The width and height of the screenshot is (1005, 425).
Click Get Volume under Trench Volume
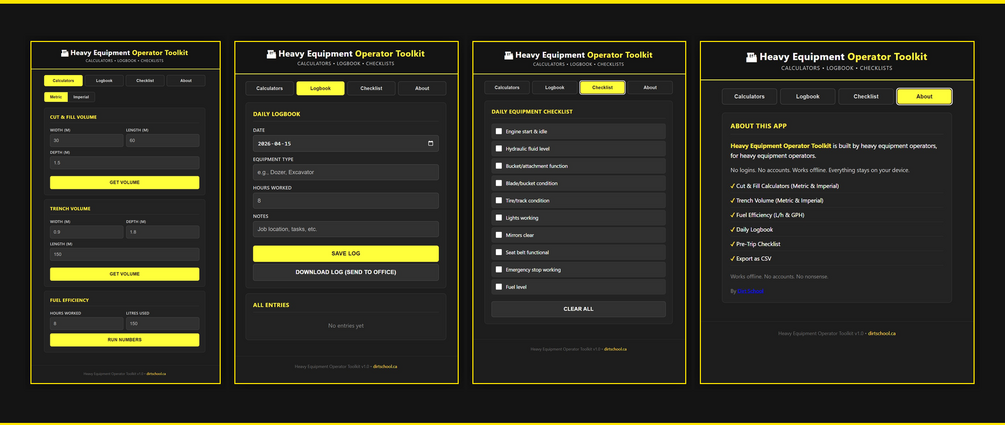(x=124, y=274)
